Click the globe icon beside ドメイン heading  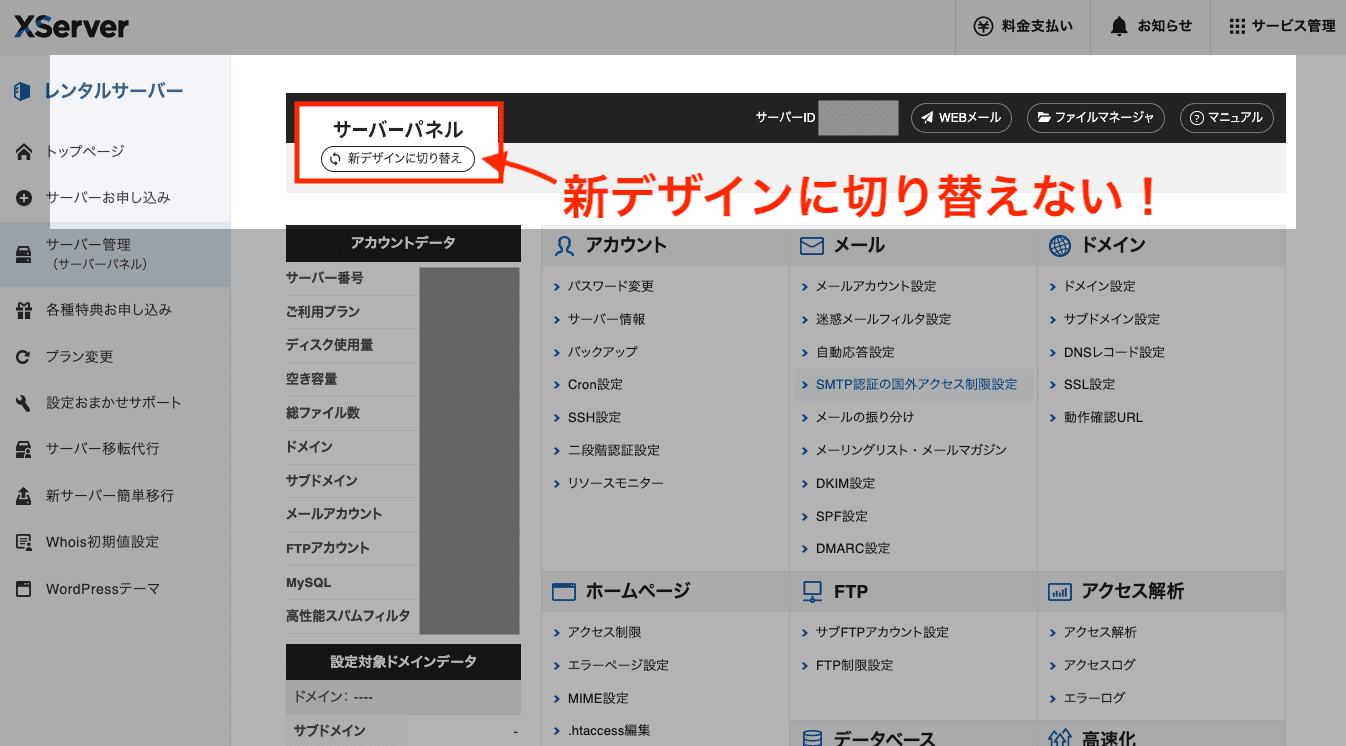coord(1060,245)
